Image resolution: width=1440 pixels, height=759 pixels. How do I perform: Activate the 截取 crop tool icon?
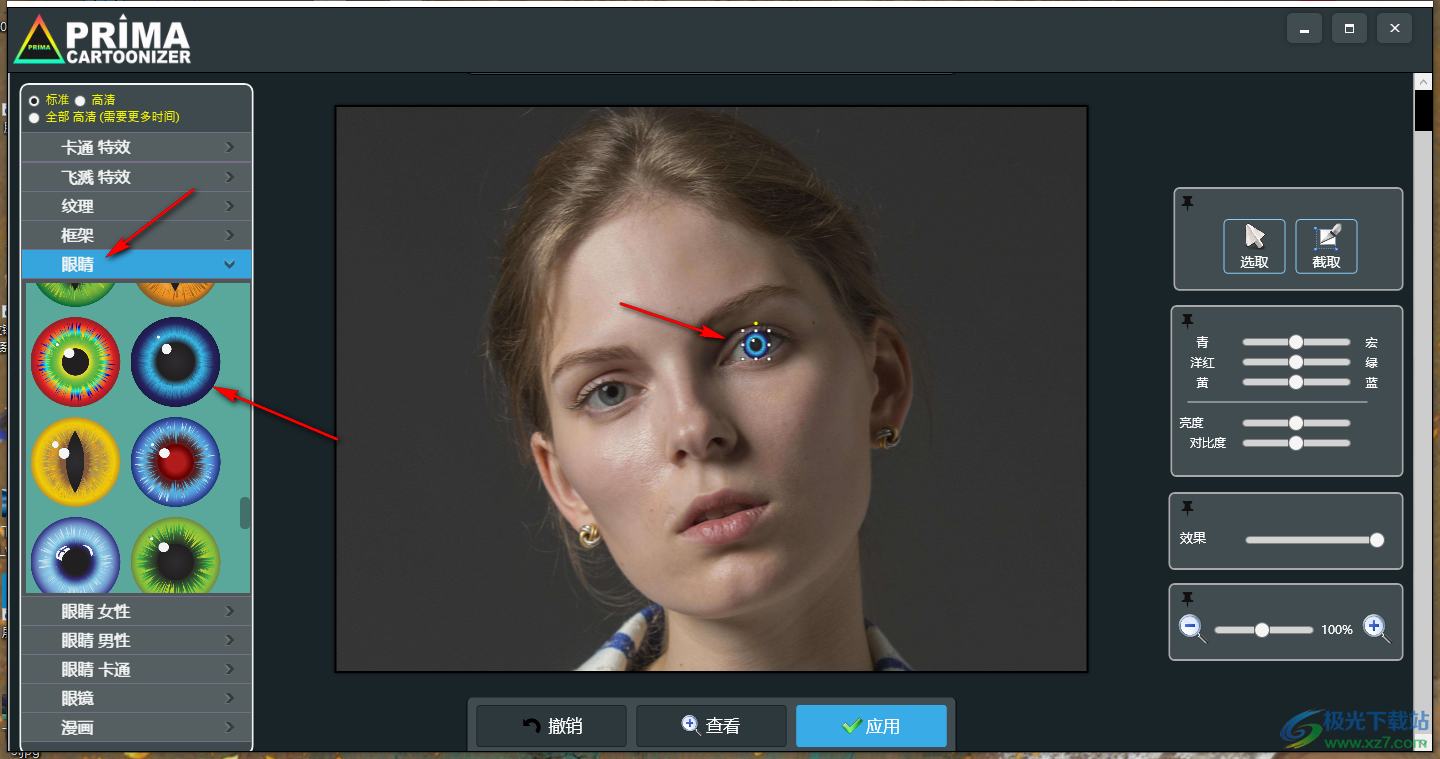[1326, 246]
